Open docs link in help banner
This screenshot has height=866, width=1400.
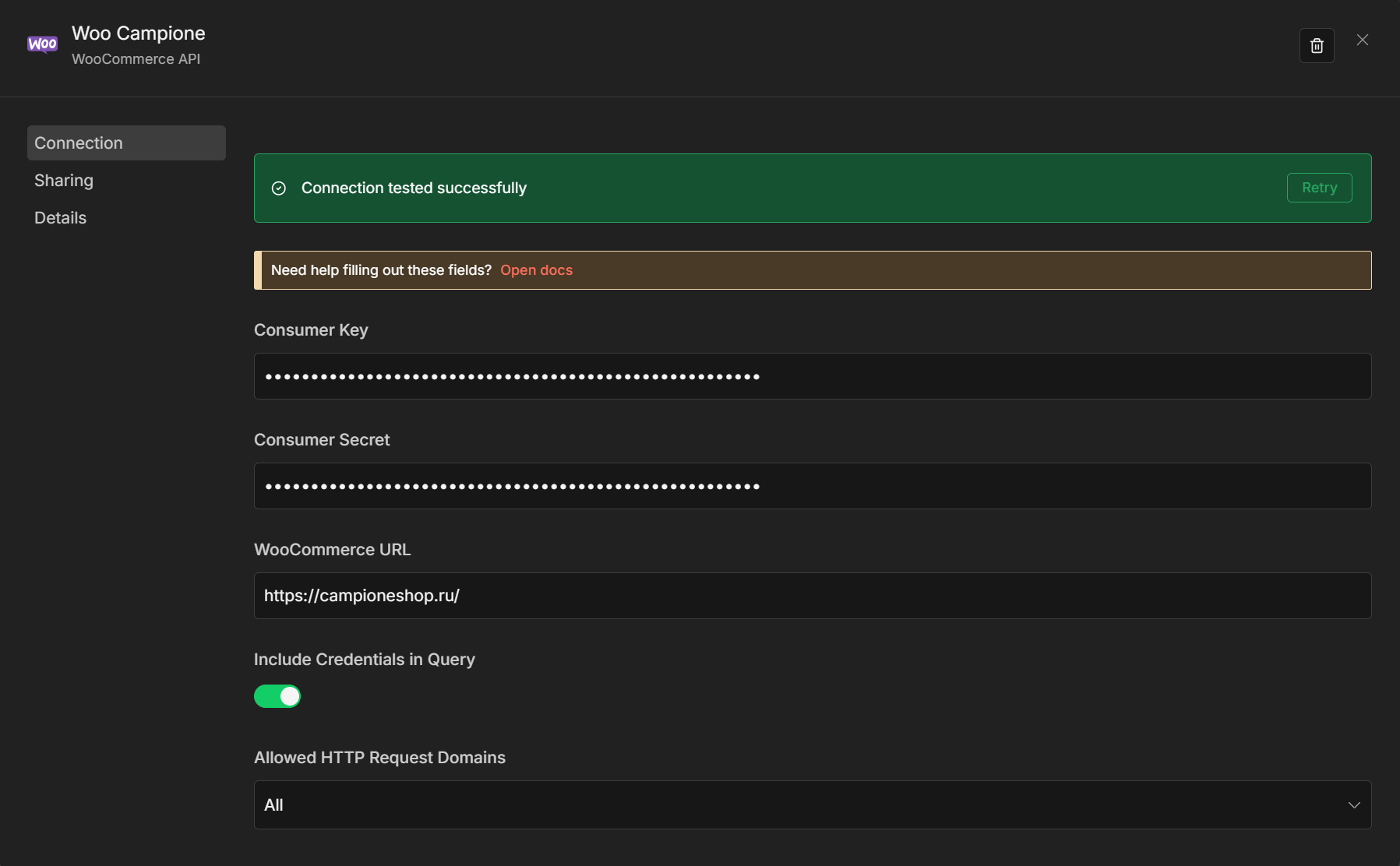point(536,270)
